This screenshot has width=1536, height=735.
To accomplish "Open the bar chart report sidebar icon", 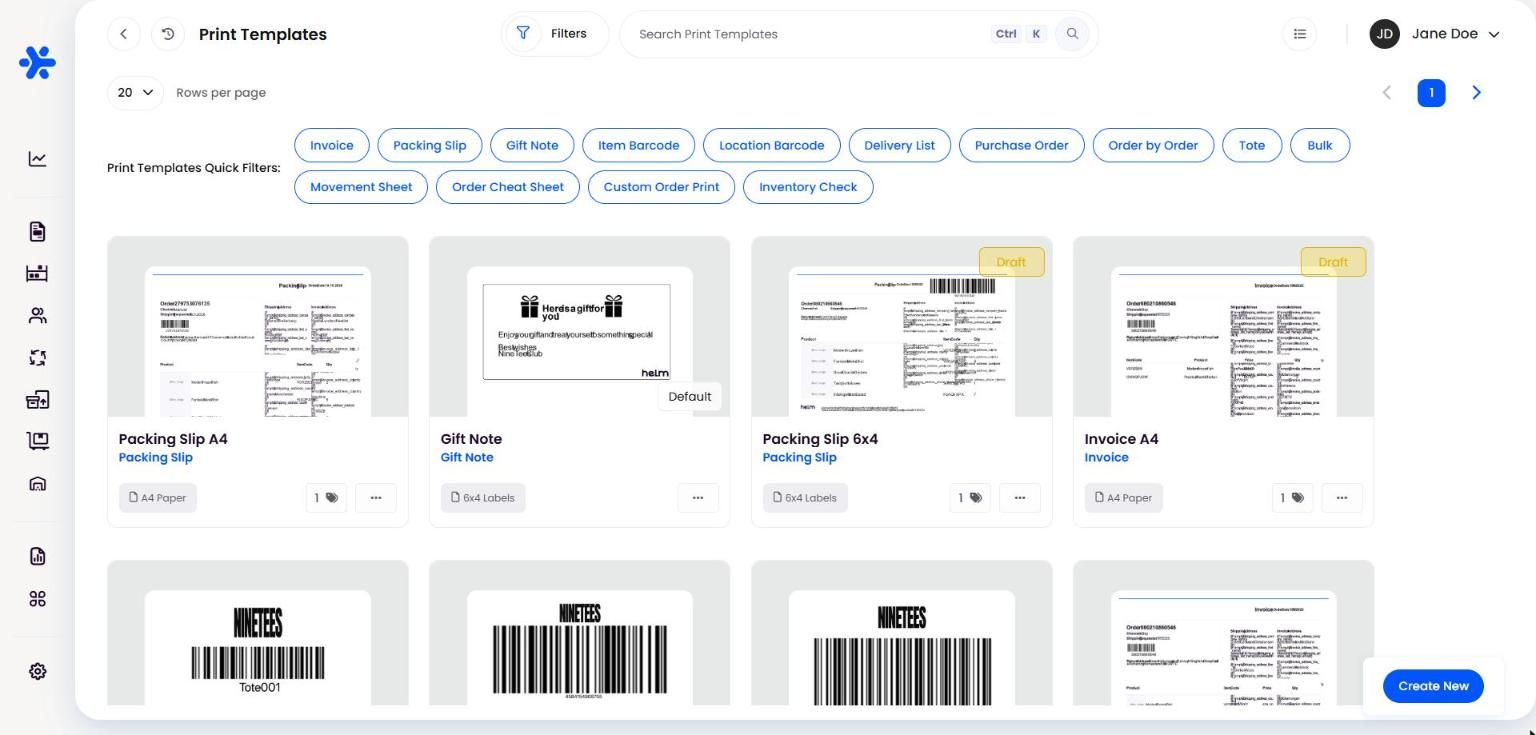I will [37, 557].
